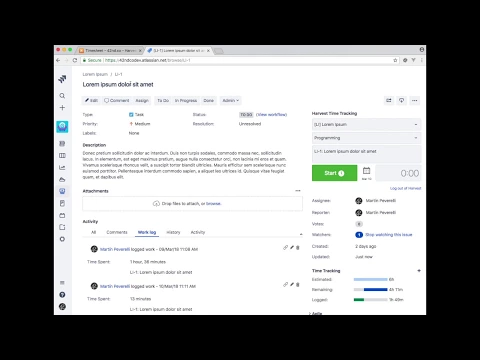Show the All activity tab
The width and height of the screenshot is (480, 360).
coord(93,232)
